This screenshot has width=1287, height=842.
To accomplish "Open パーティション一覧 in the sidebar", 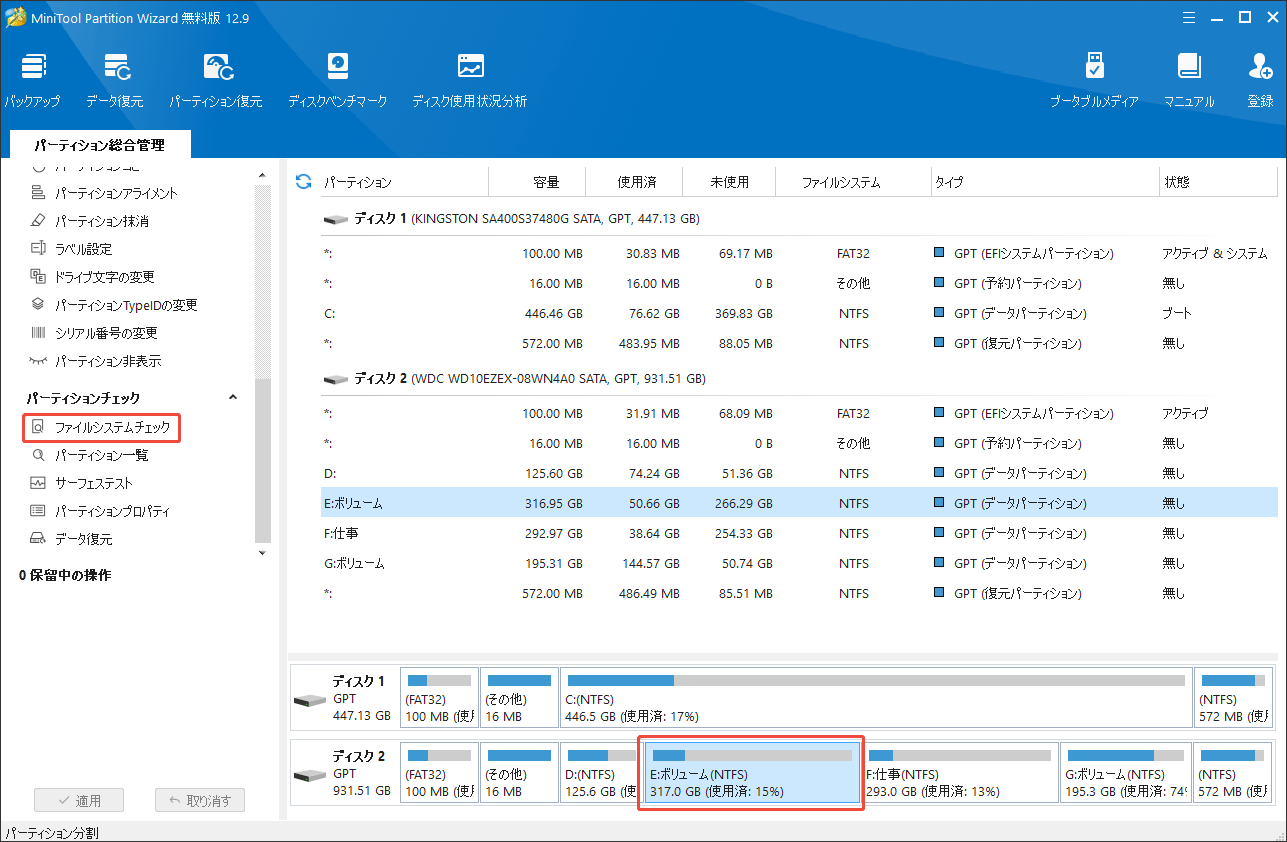I will (89, 455).
